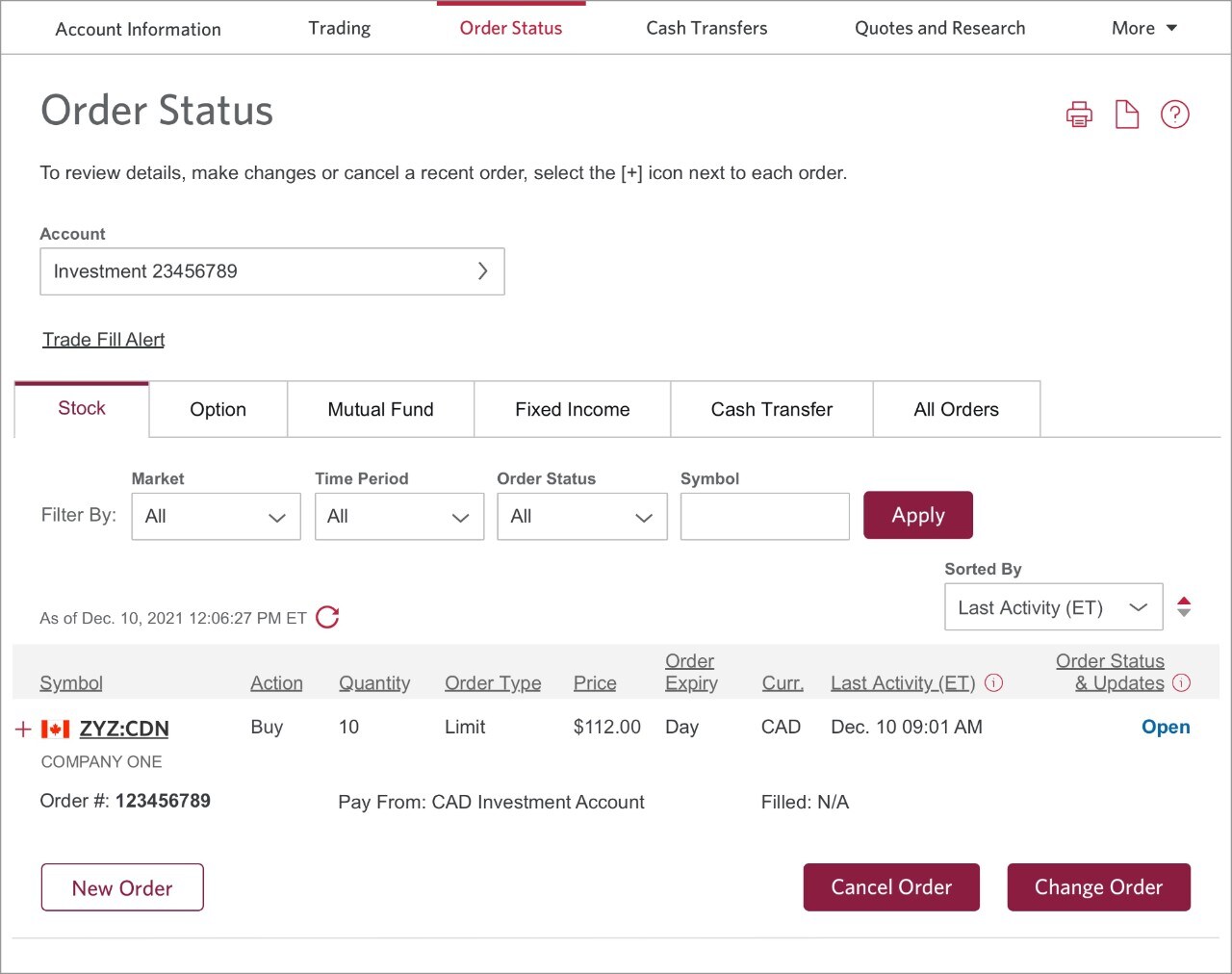Refresh the order list timestamp

coord(327,617)
